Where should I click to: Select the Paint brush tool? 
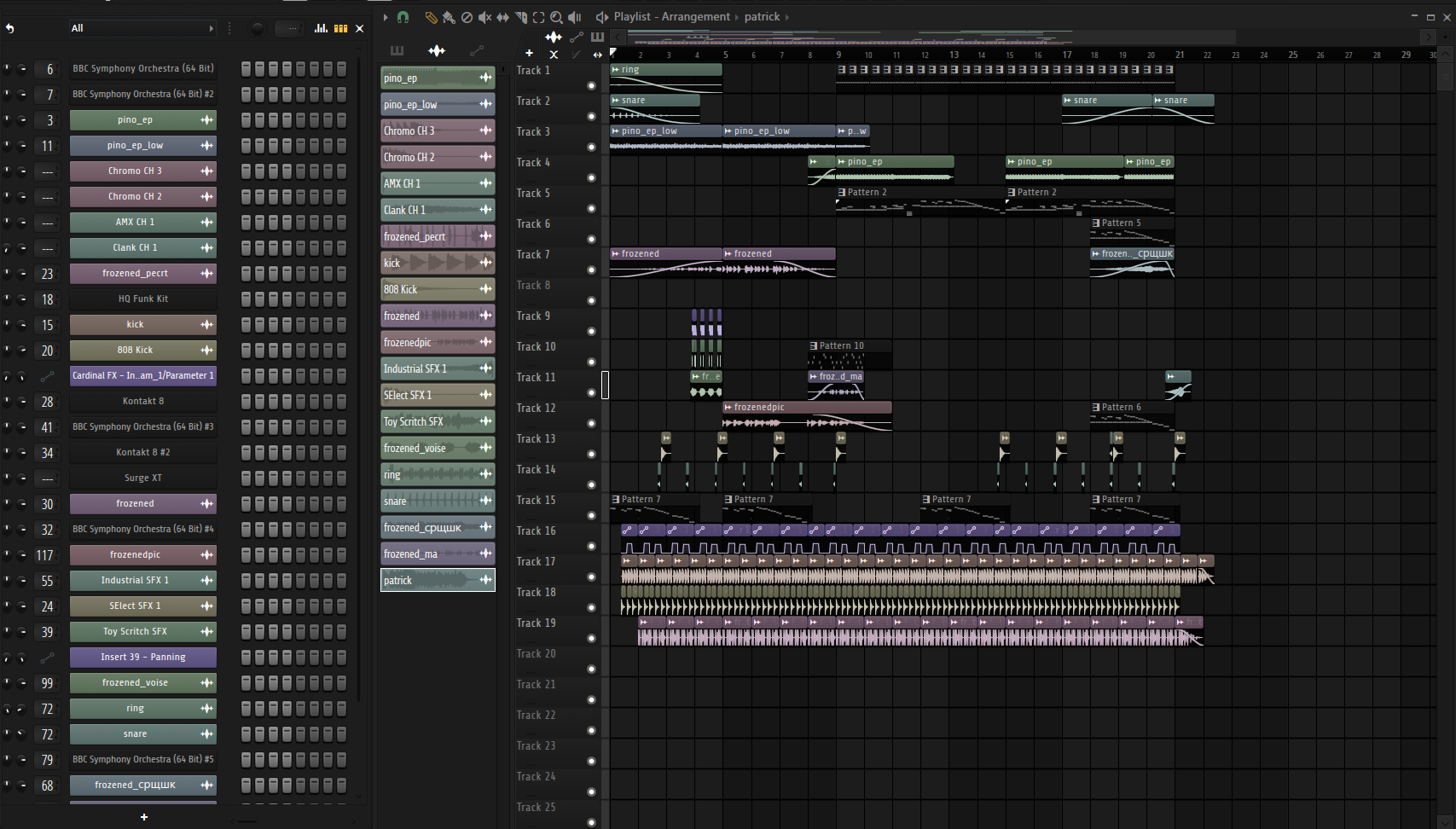point(449,17)
